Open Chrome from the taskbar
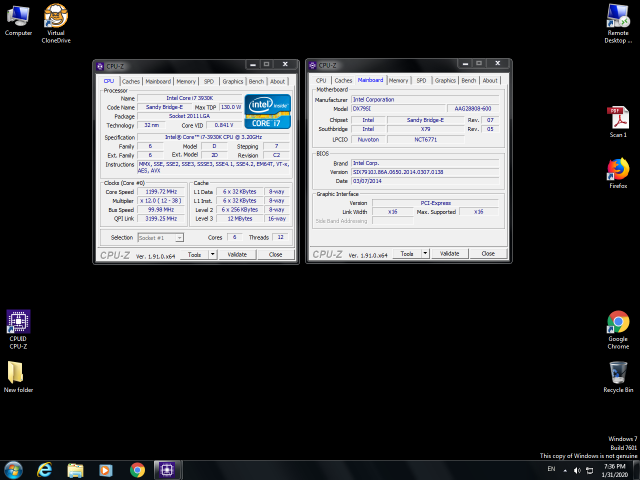 click(x=137, y=470)
